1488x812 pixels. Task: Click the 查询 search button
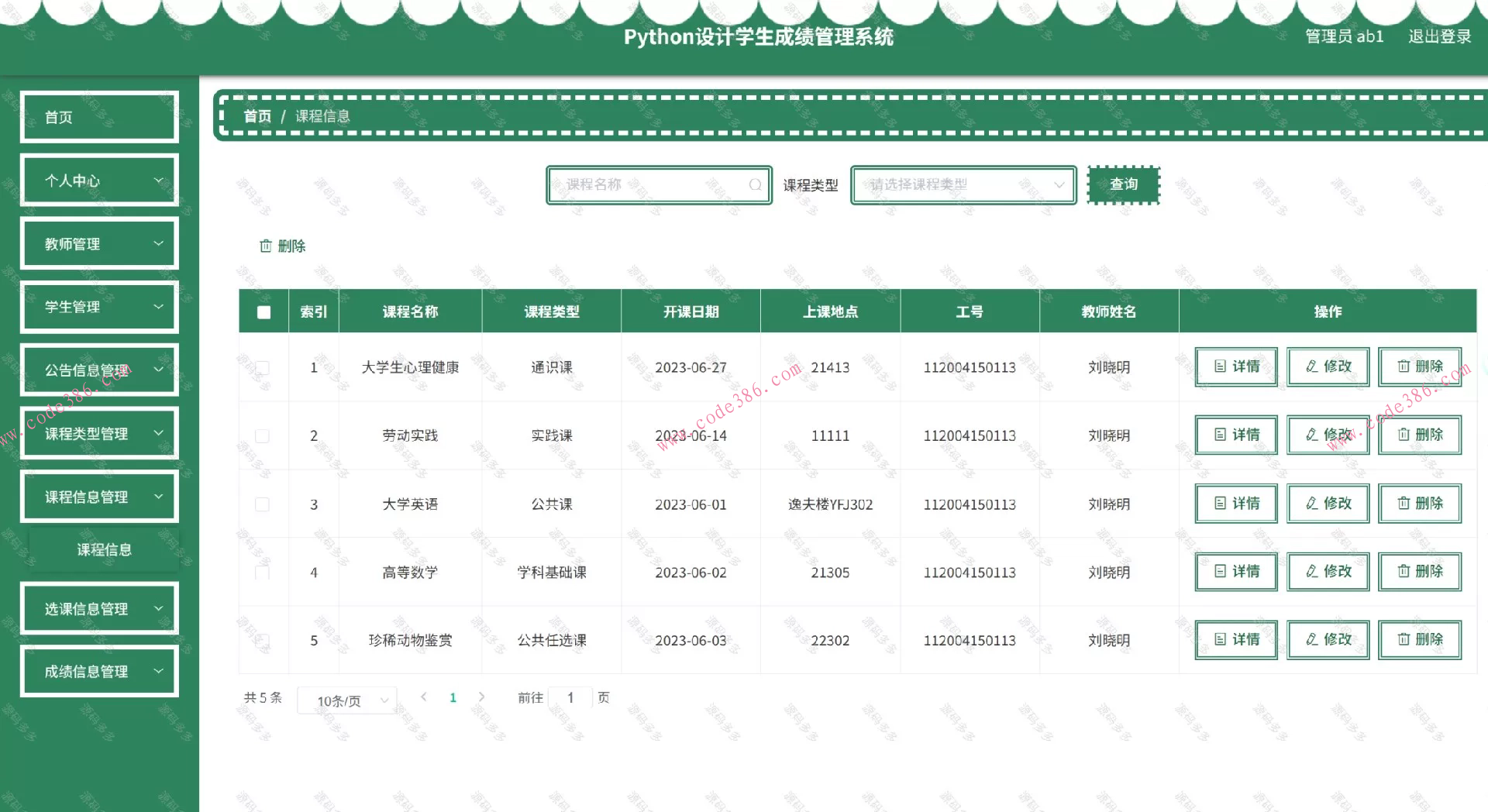coord(1124,184)
